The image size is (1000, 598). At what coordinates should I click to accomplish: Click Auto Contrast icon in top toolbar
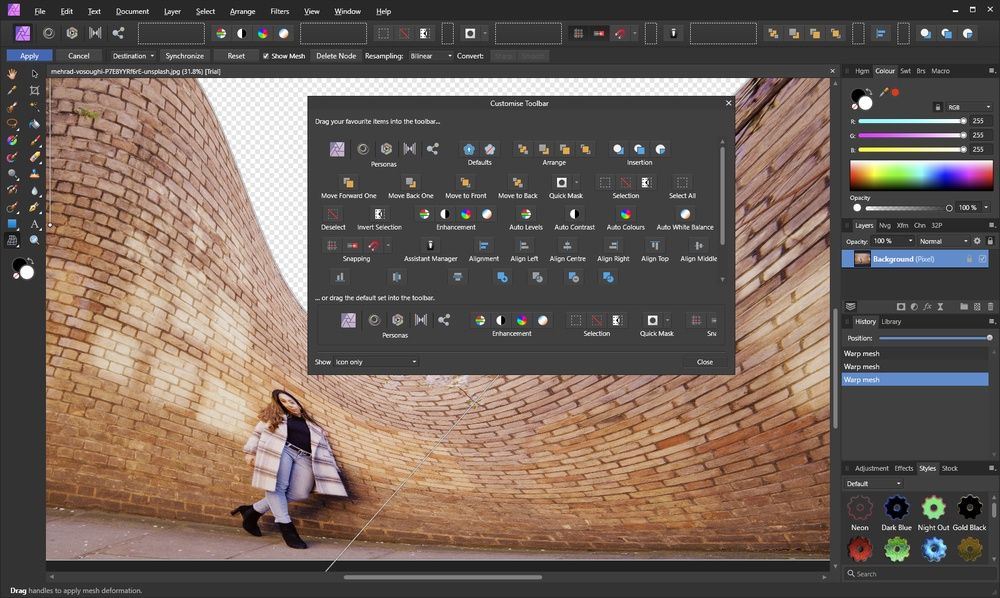click(x=242, y=33)
